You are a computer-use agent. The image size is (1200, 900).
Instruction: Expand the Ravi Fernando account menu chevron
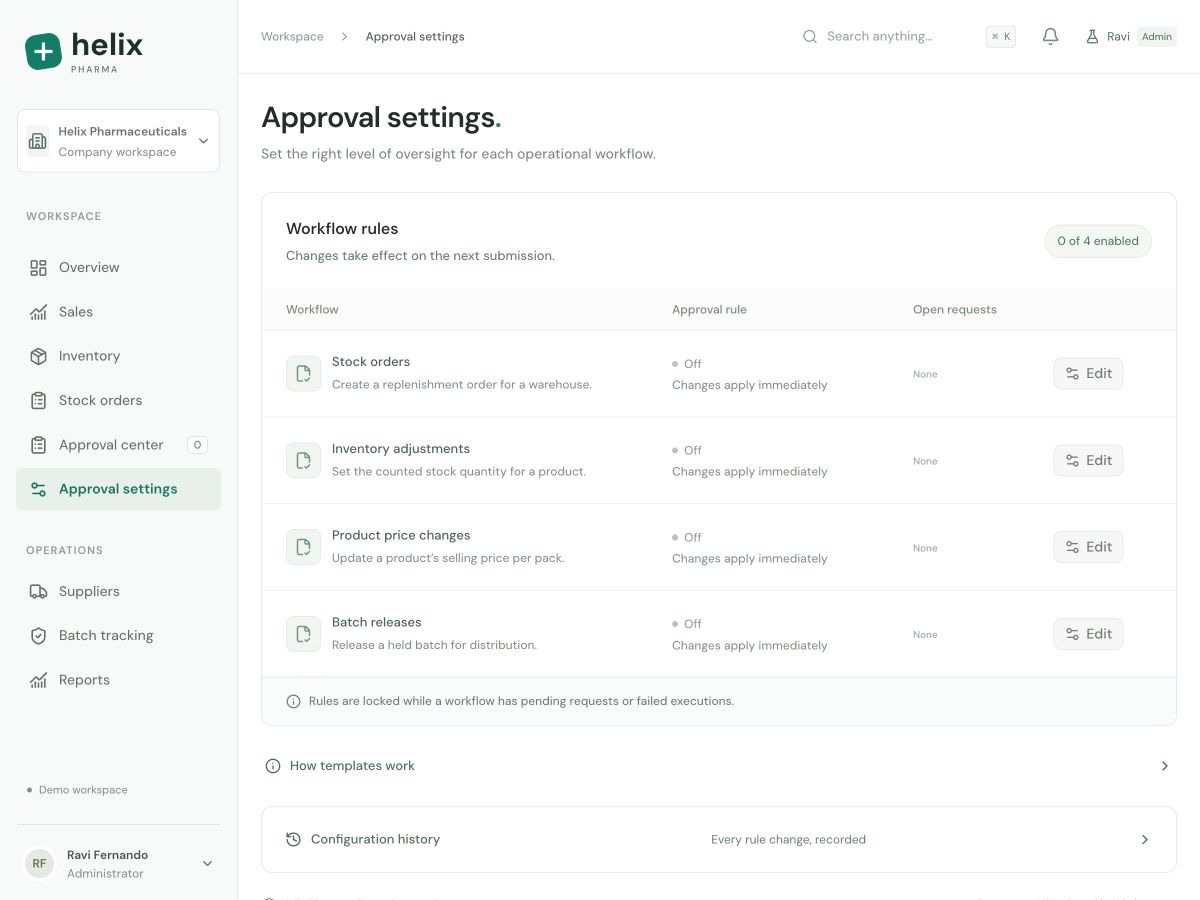pos(207,864)
